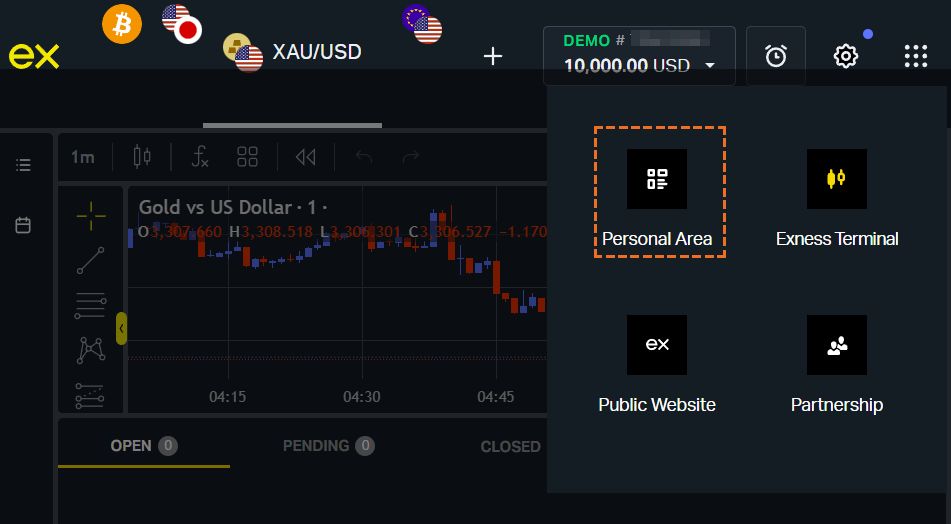Select the crosshair cursor tool
Image resolution: width=951 pixels, height=524 pixels.
pos(91,216)
